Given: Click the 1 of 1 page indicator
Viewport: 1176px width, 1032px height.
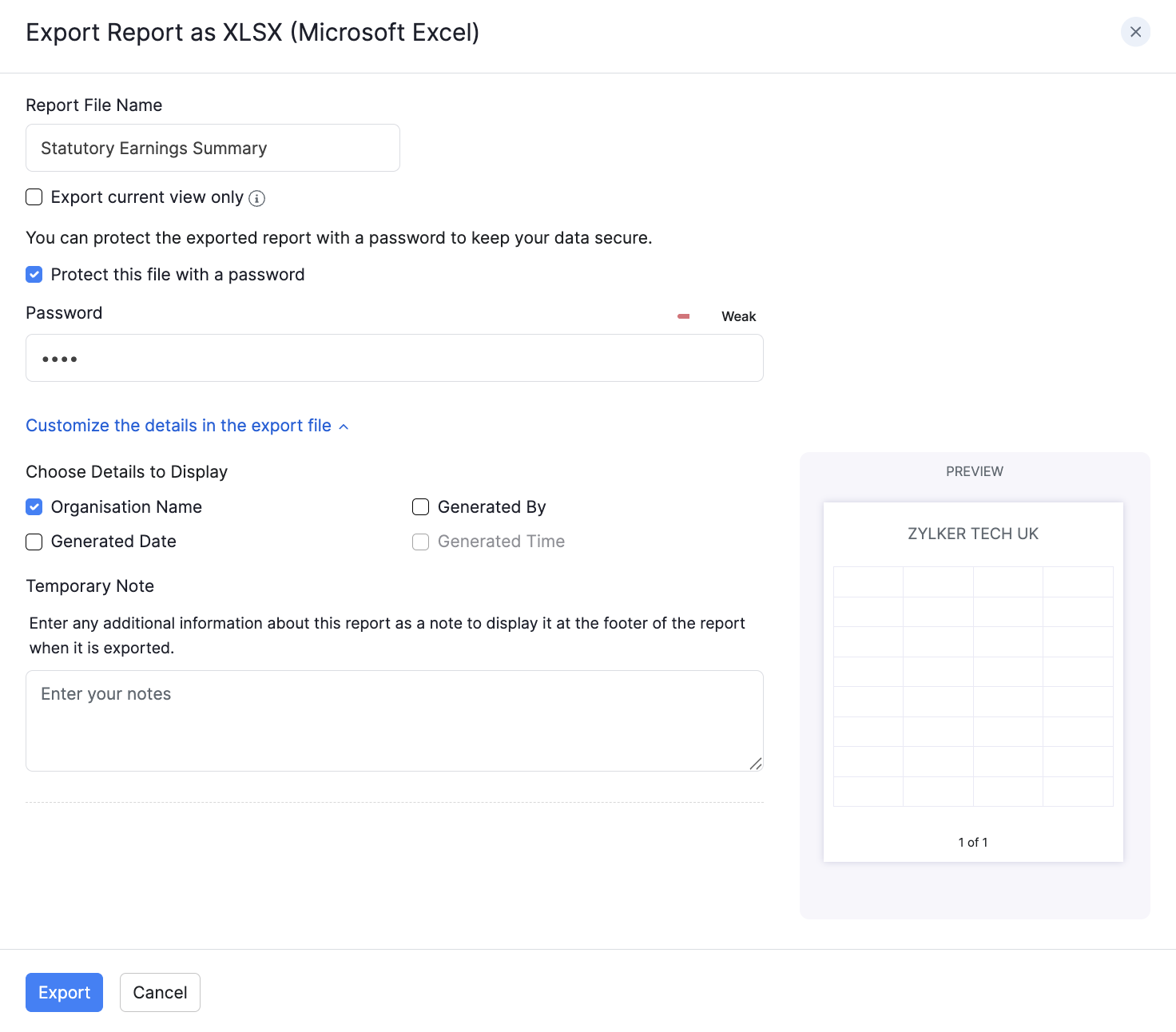Looking at the screenshot, I should coord(973,842).
